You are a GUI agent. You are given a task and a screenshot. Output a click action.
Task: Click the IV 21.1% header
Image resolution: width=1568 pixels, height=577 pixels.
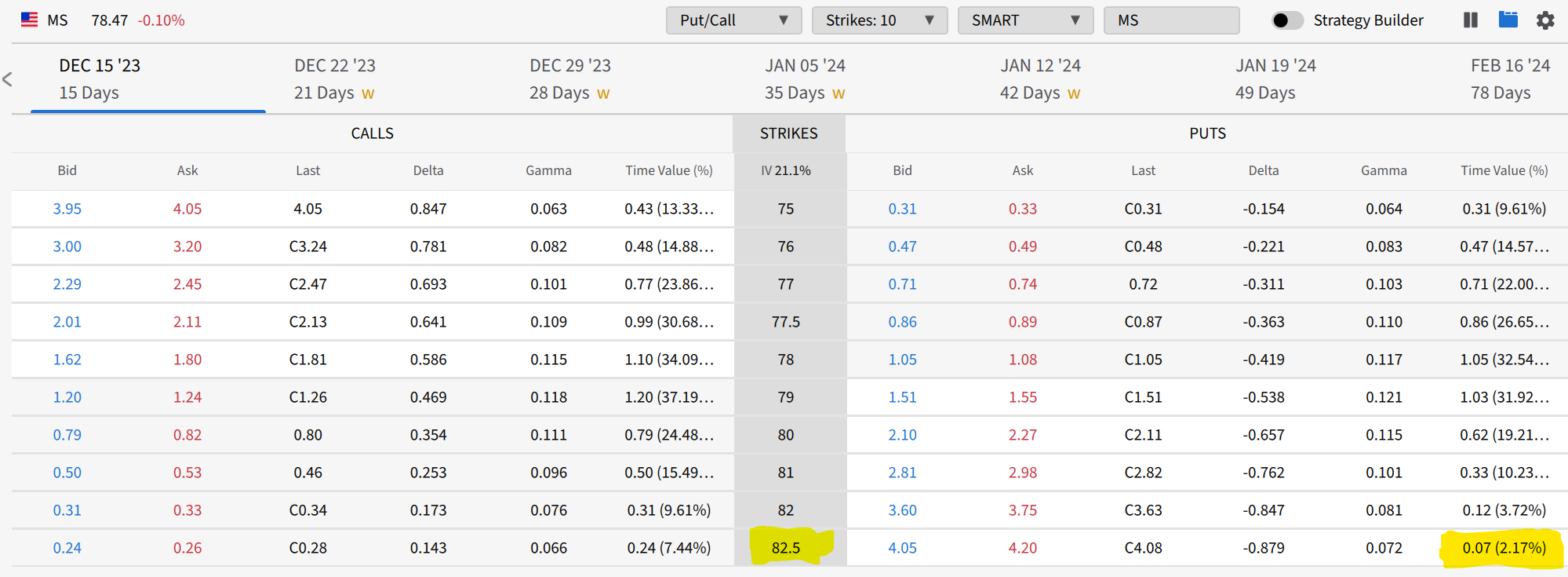(x=786, y=170)
